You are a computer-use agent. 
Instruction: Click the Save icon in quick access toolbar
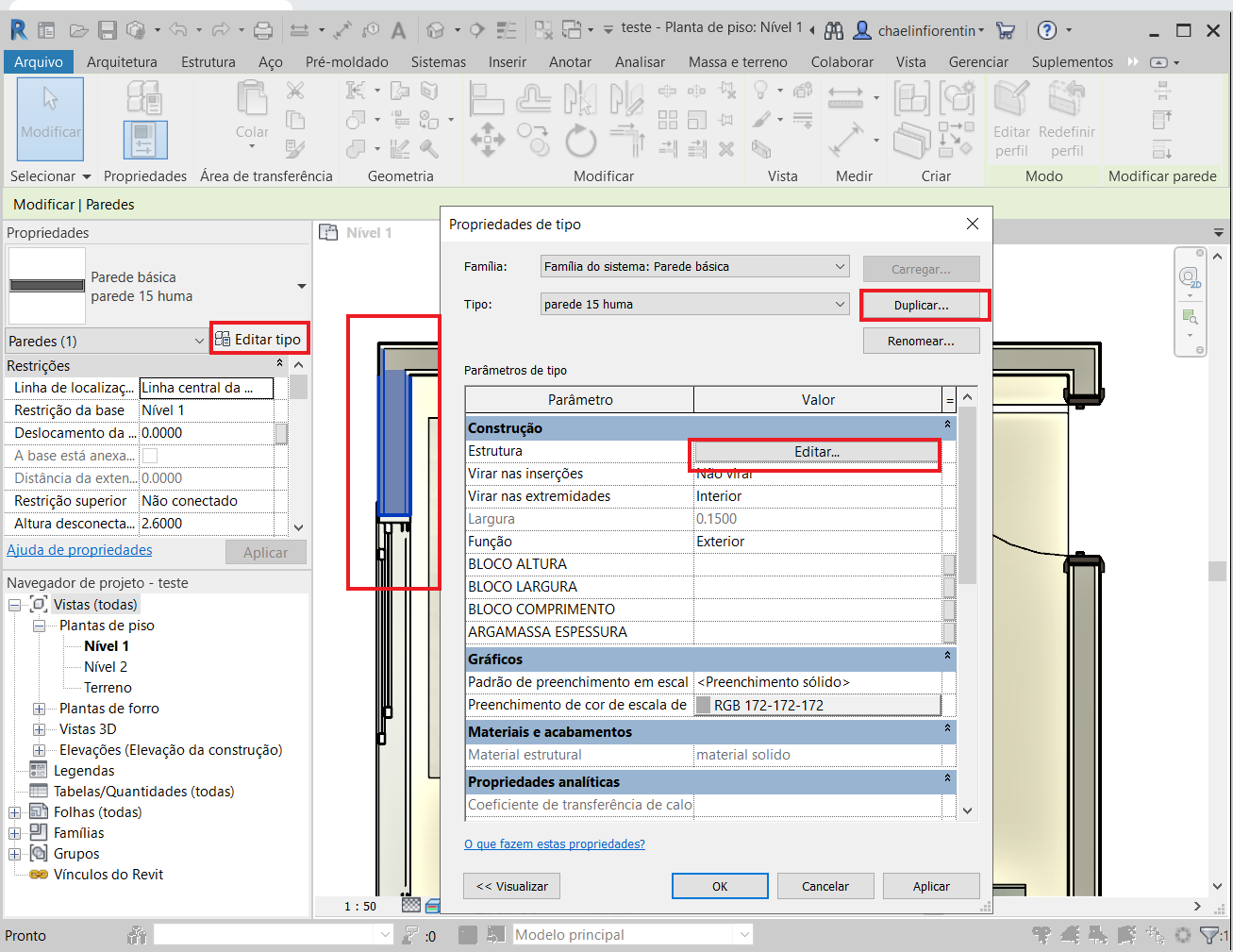(108, 30)
